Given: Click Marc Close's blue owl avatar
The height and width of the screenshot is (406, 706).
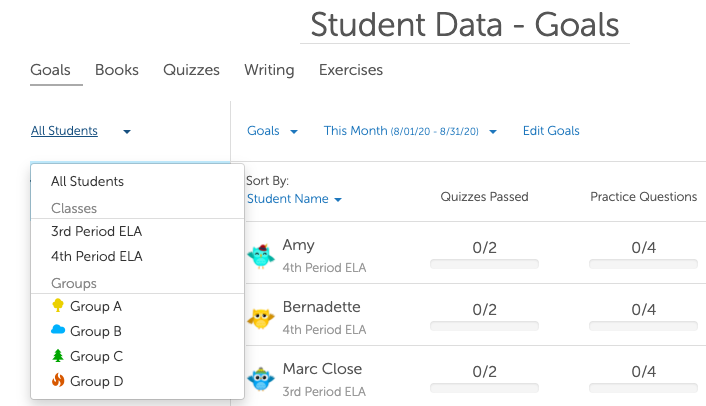Looking at the screenshot, I should coord(261,380).
